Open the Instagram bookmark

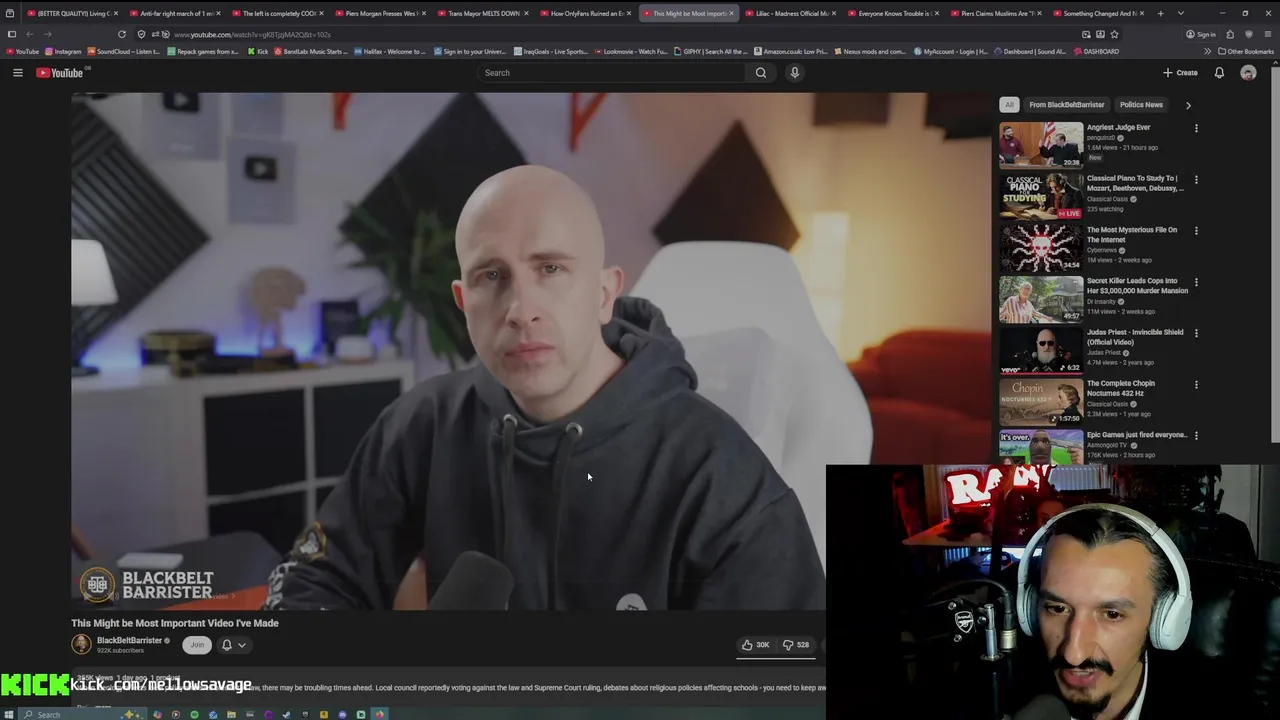63,51
